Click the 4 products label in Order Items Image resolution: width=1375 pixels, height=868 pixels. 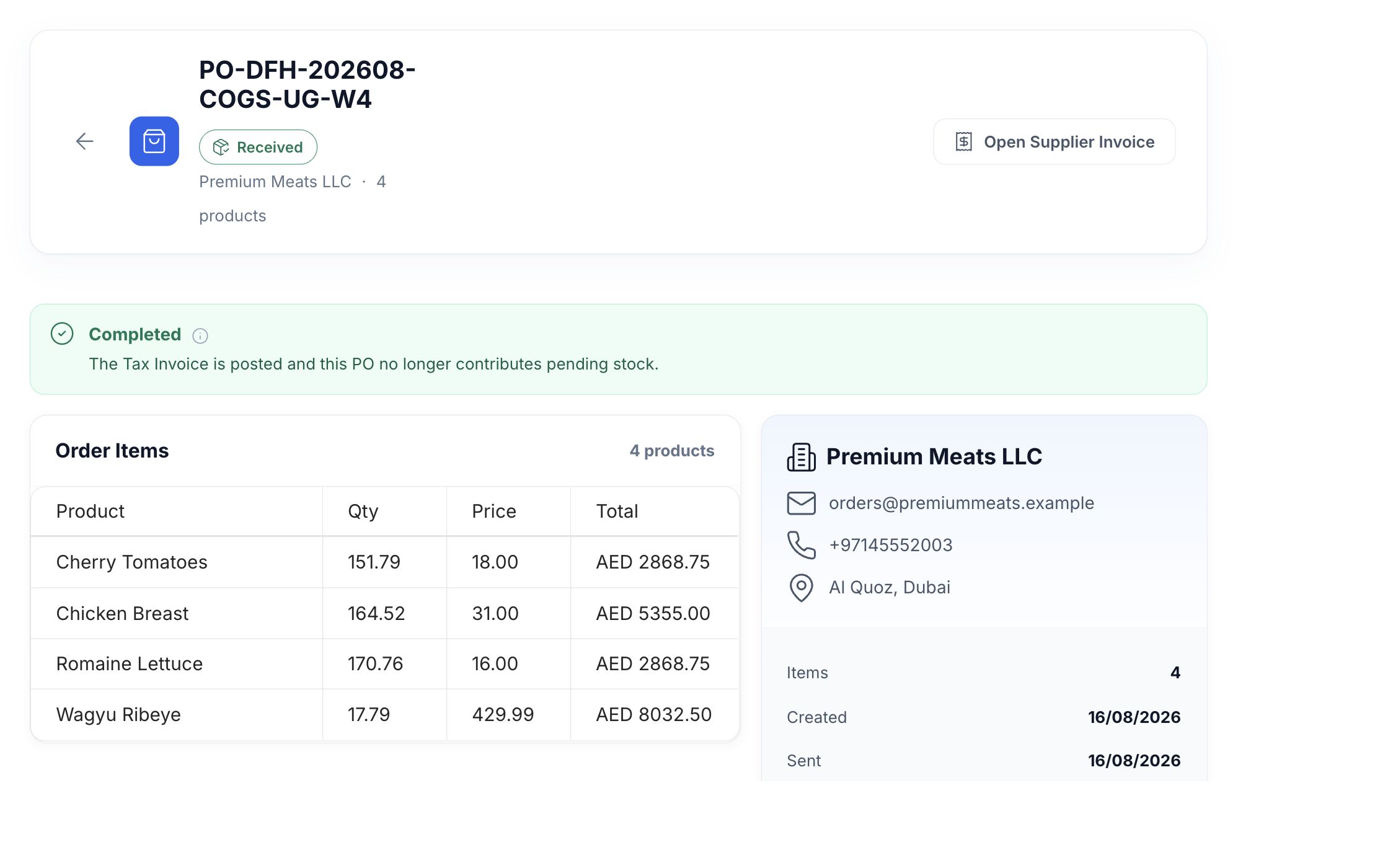coord(672,451)
